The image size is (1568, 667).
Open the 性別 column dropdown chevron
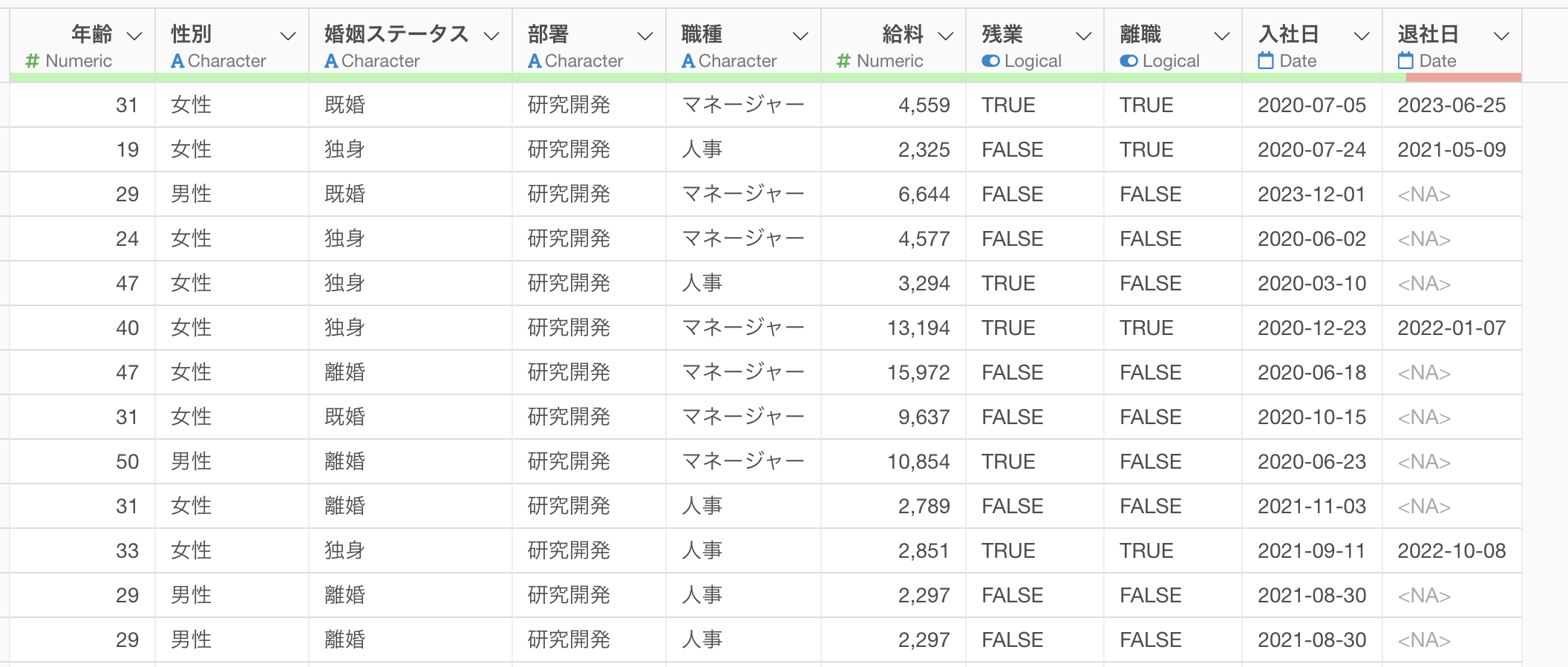(288, 36)
